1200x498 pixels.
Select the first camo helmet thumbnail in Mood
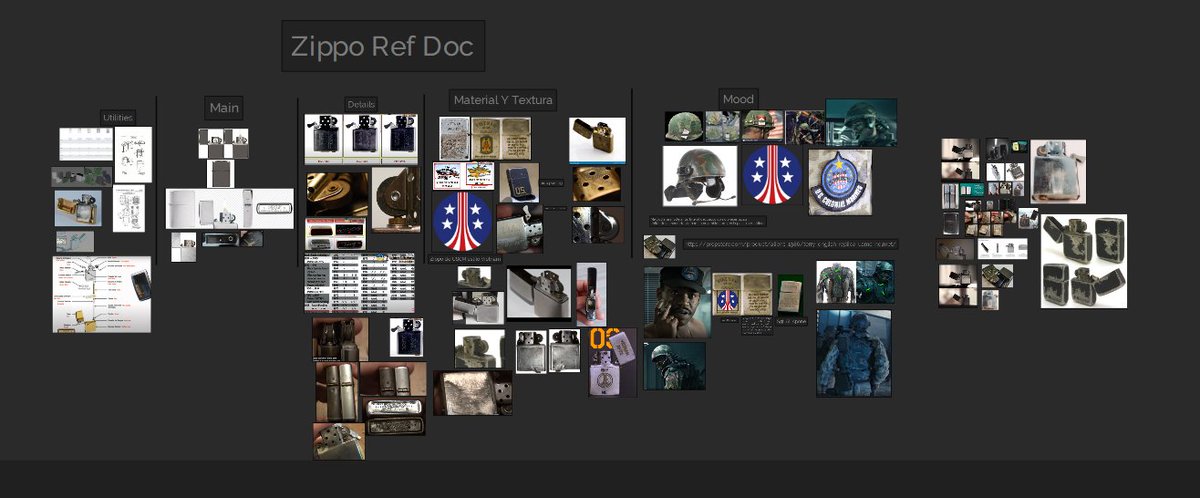tap(684, 126)
